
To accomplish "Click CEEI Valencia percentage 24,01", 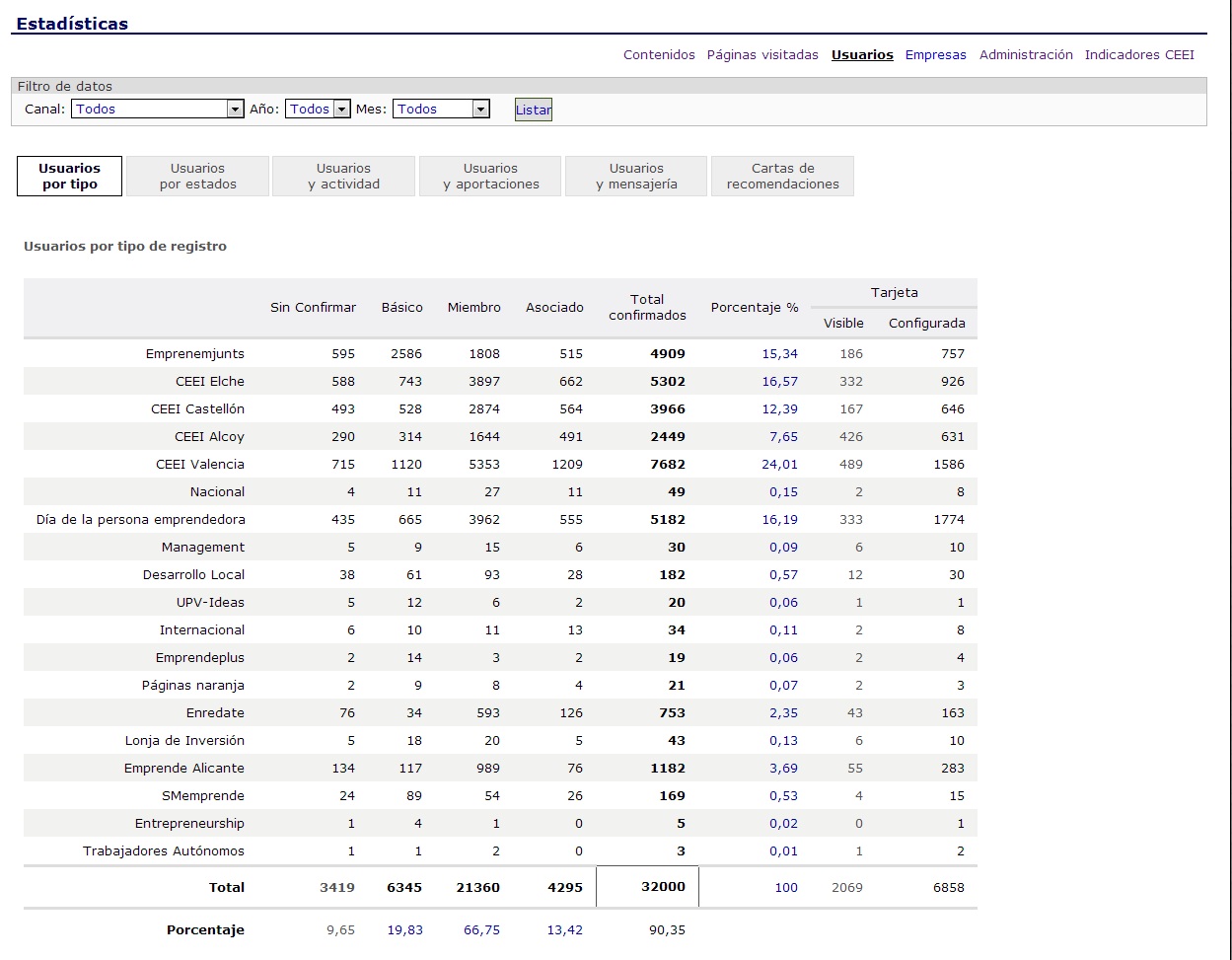I will [779, 465].
